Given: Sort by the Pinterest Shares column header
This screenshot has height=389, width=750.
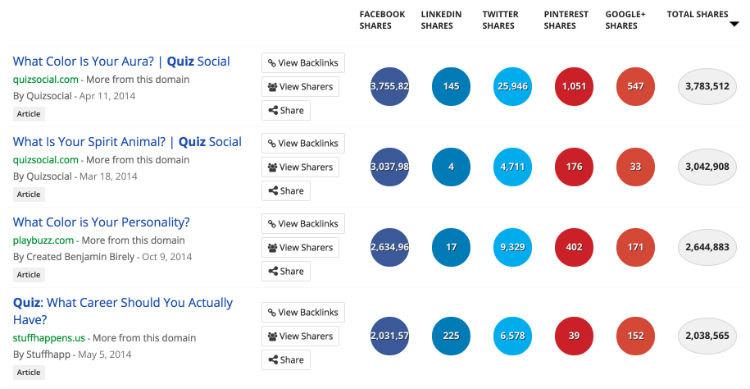Looking at the screenshot, I should tap(566, 20).
